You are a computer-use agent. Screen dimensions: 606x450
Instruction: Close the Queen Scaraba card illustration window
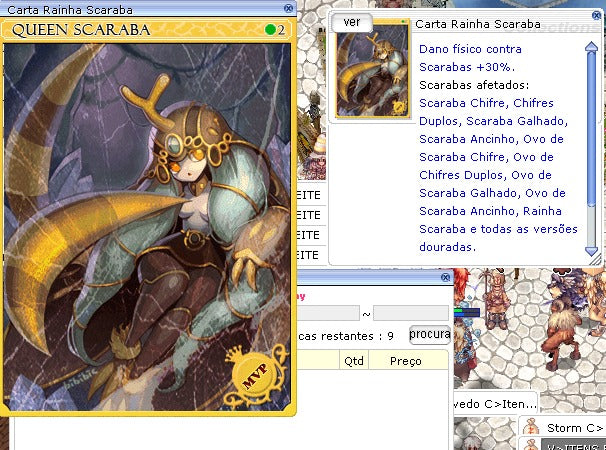coord(288,8)
